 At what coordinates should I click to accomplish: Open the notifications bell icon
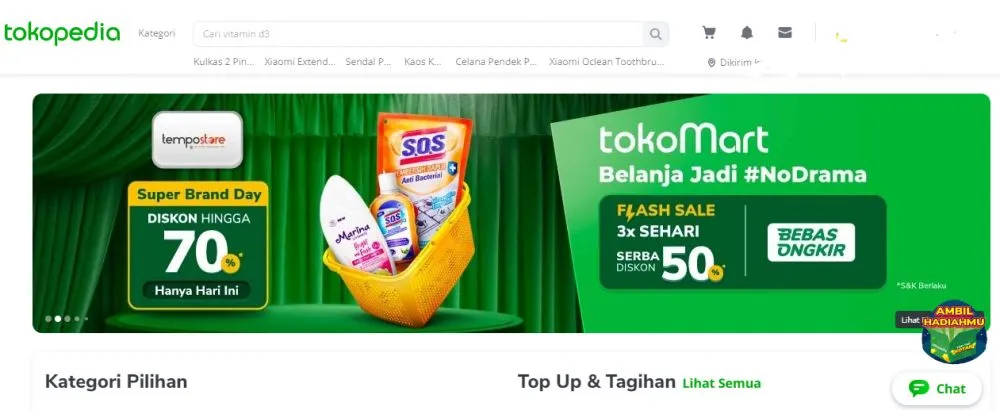(x=747, y=33)
